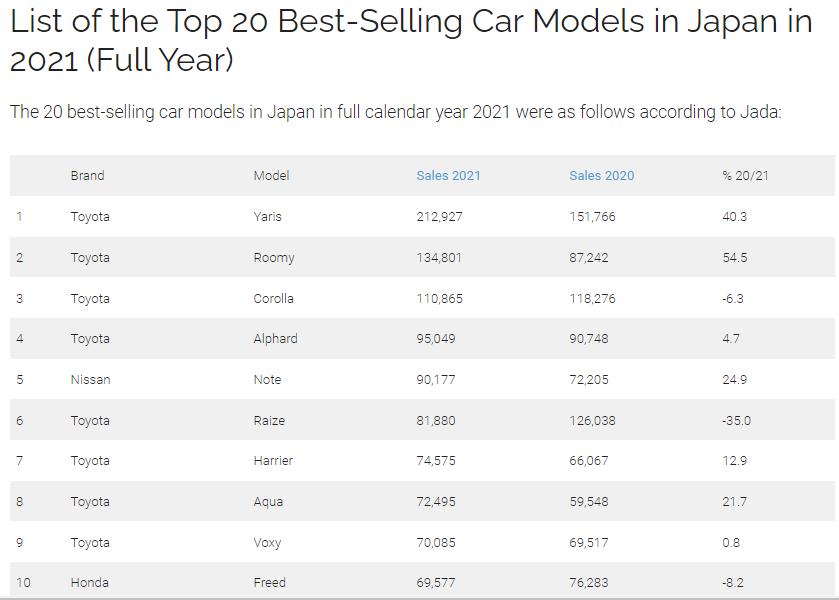
Task: Click the % 20/21 column header
Action: point(745,175)
